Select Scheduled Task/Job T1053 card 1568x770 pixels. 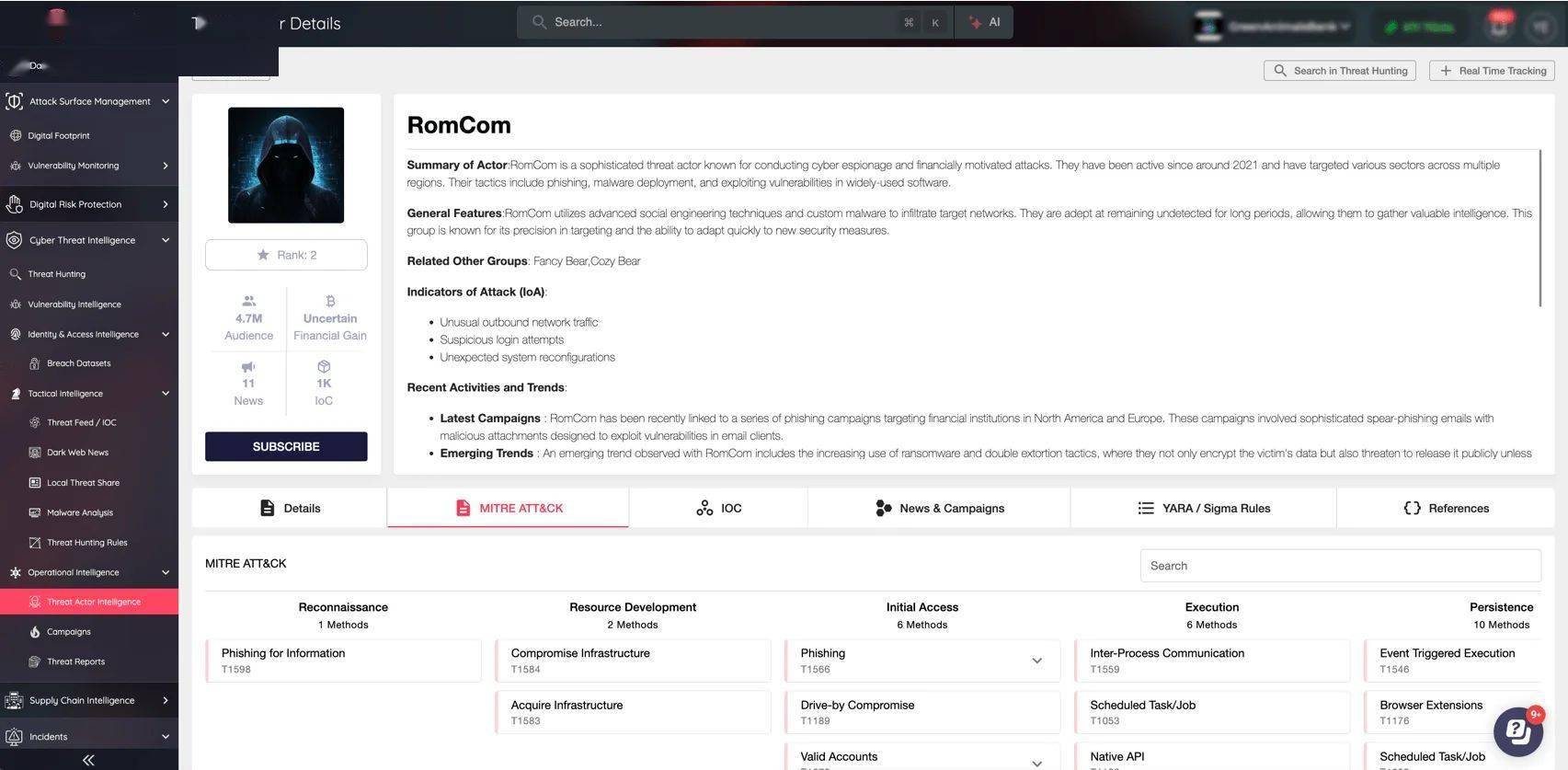[1212, 712]
